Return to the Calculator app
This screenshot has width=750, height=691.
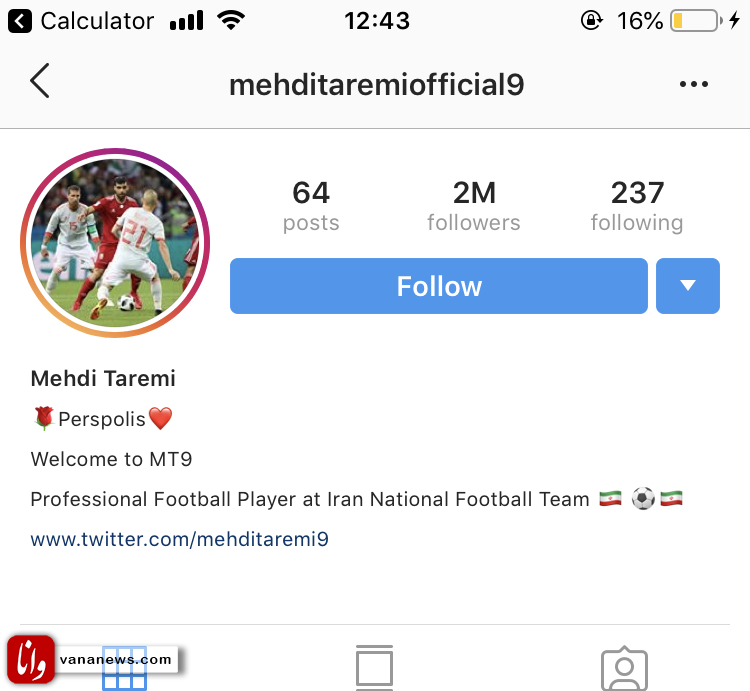tap(84, 21)
